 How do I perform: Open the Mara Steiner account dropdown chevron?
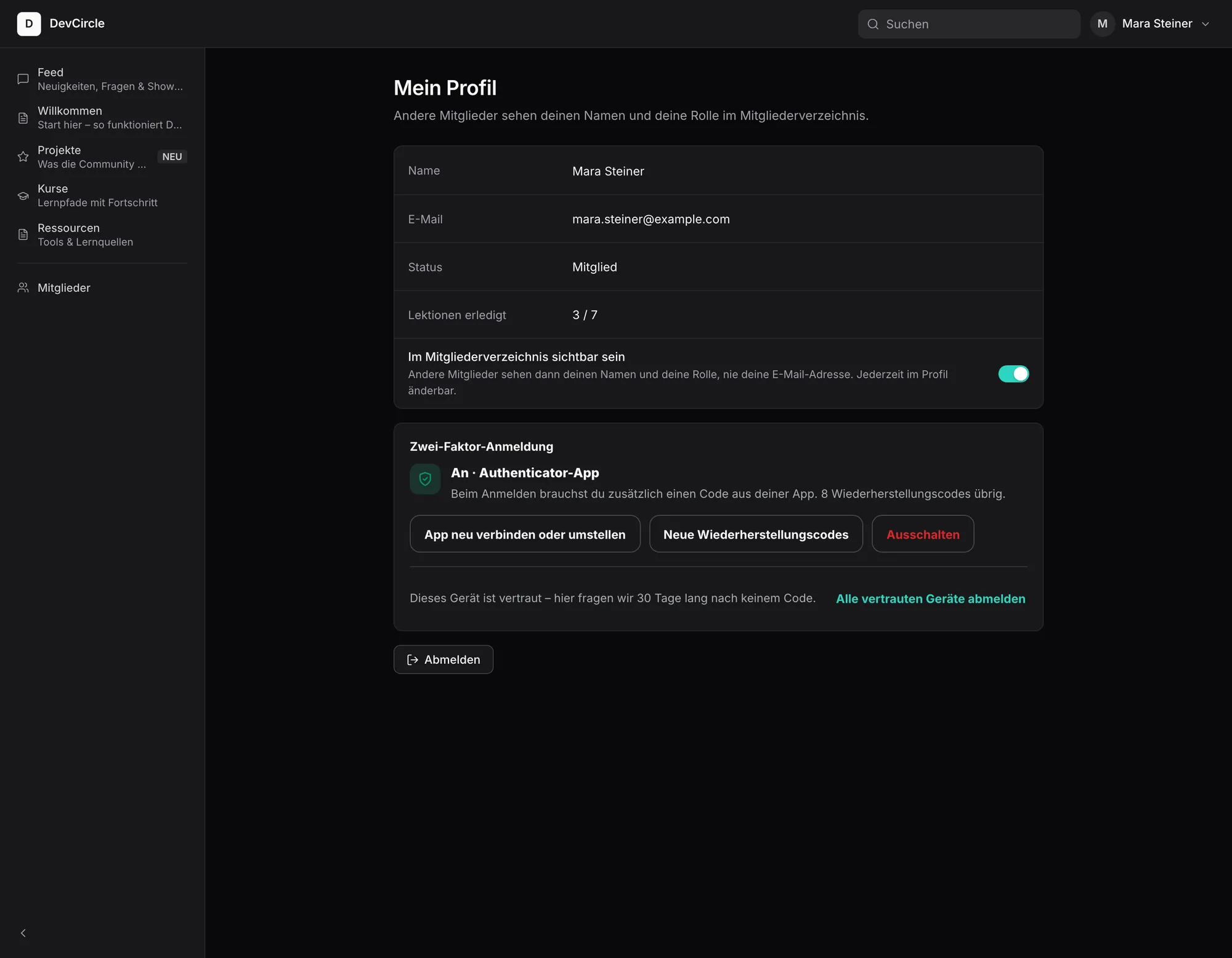[x=1206, y=24]
